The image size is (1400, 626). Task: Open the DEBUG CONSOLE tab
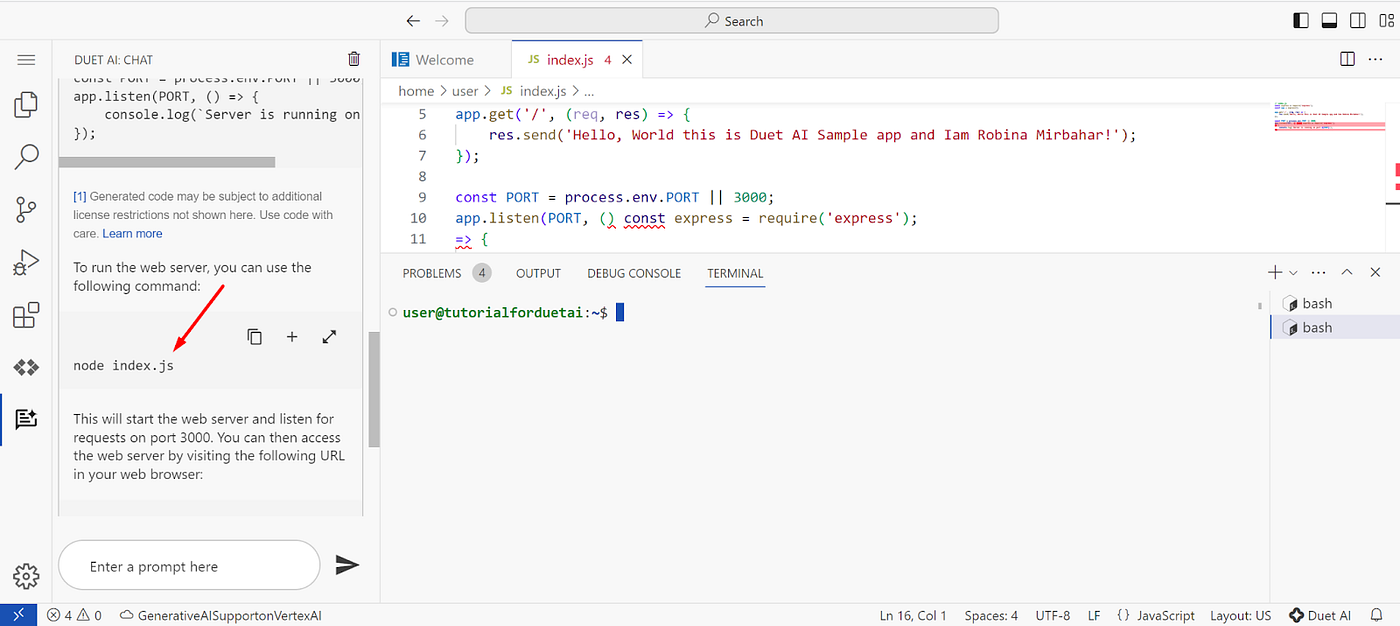click(634, 273)
